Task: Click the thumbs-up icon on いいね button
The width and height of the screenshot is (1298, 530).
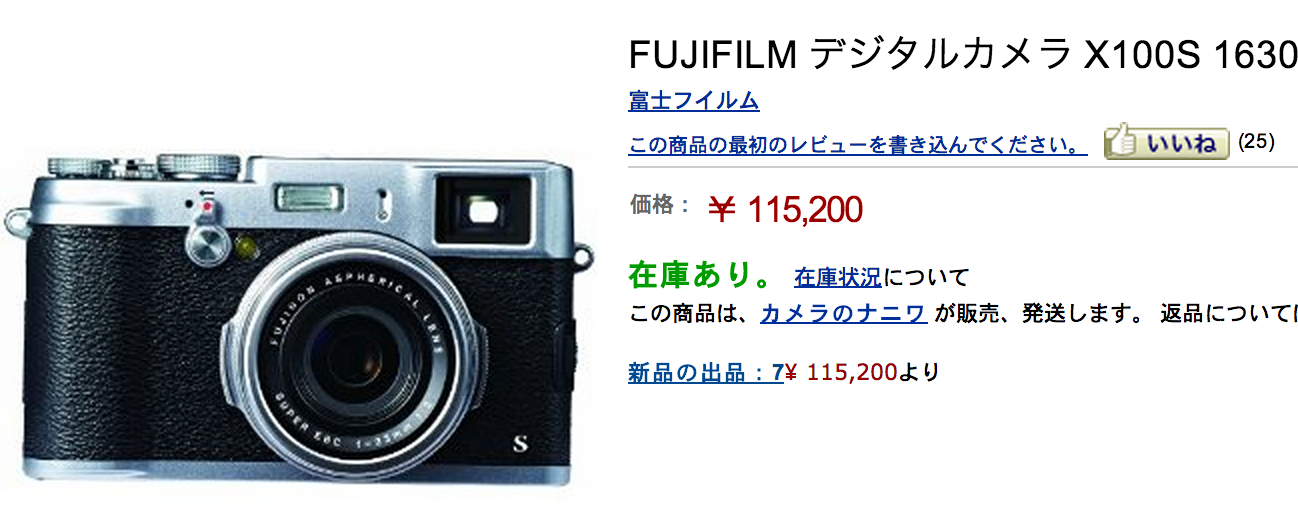Action: pos(1122,142)
